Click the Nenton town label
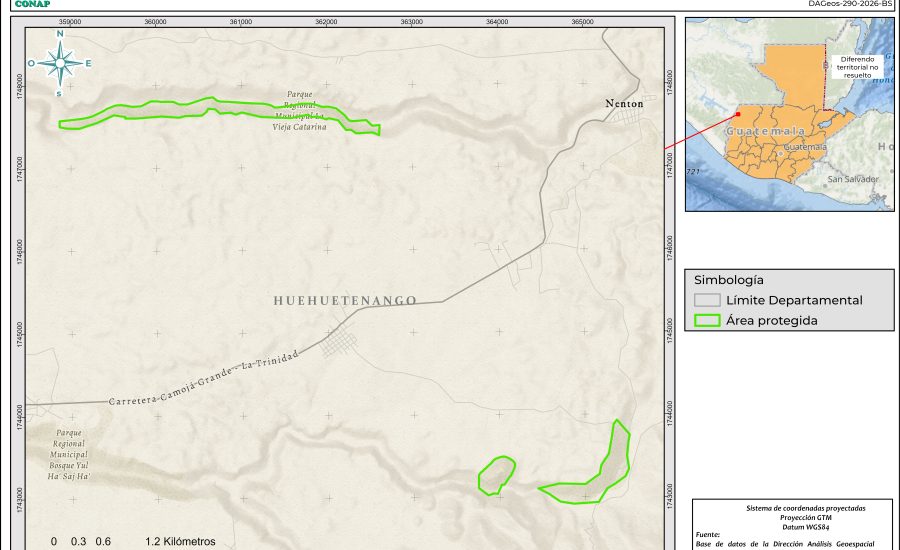The width and height of the screenshot is (900, 550). [624, 103]
